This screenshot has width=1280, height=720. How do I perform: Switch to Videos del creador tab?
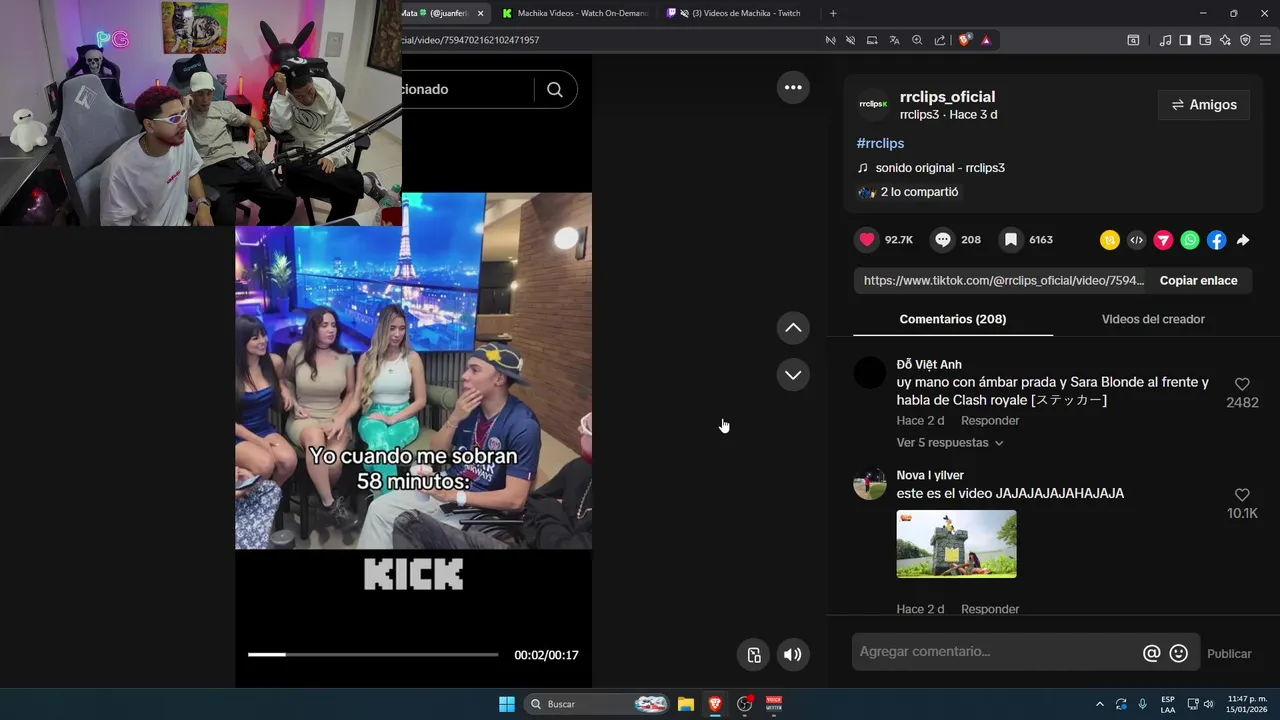(1153, 319)
